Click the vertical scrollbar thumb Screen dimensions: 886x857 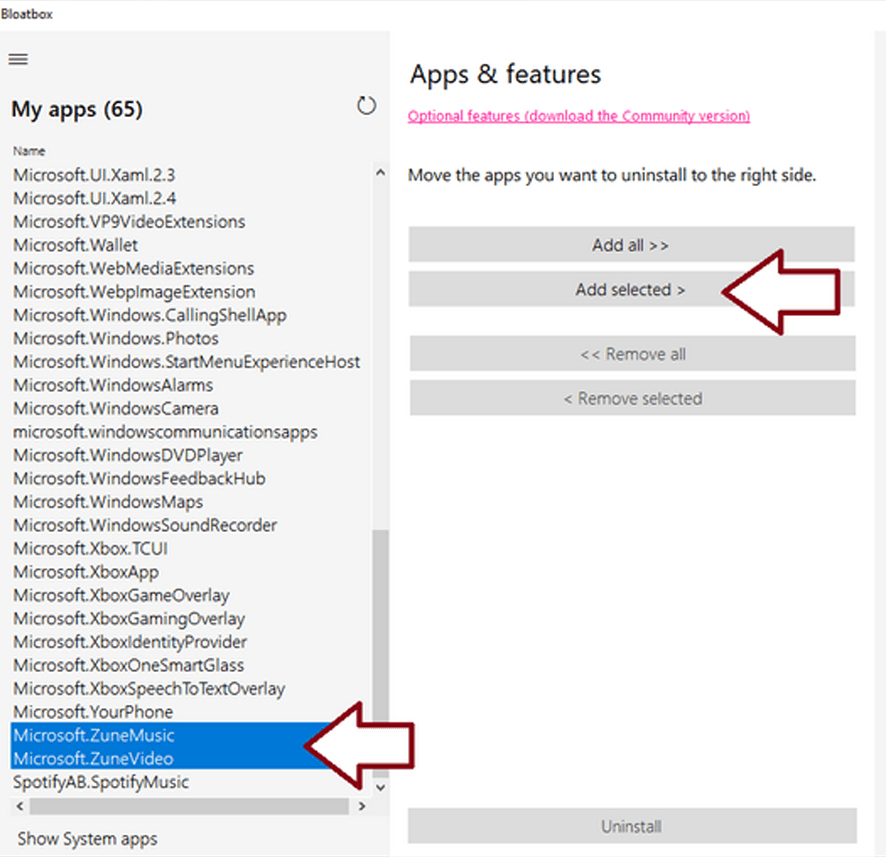tap(380, 652)
